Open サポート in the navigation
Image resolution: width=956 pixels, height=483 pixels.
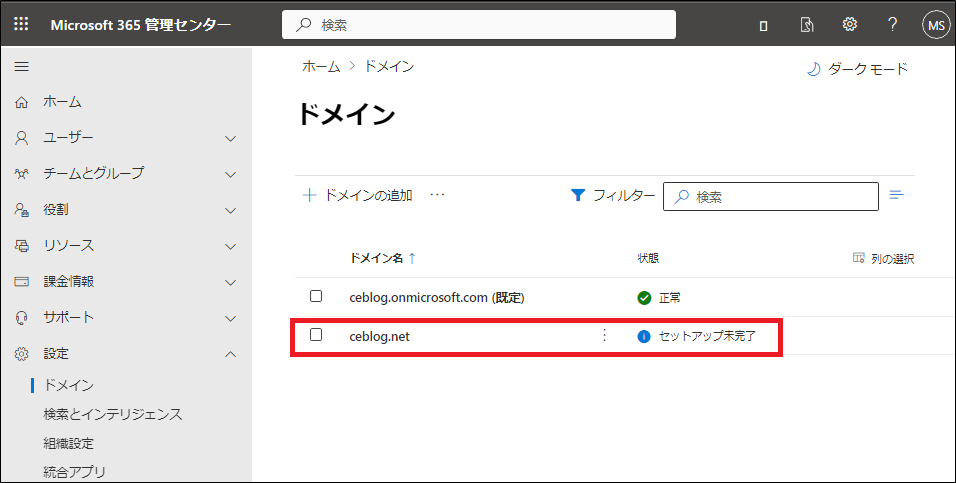[x=68, y=318]
